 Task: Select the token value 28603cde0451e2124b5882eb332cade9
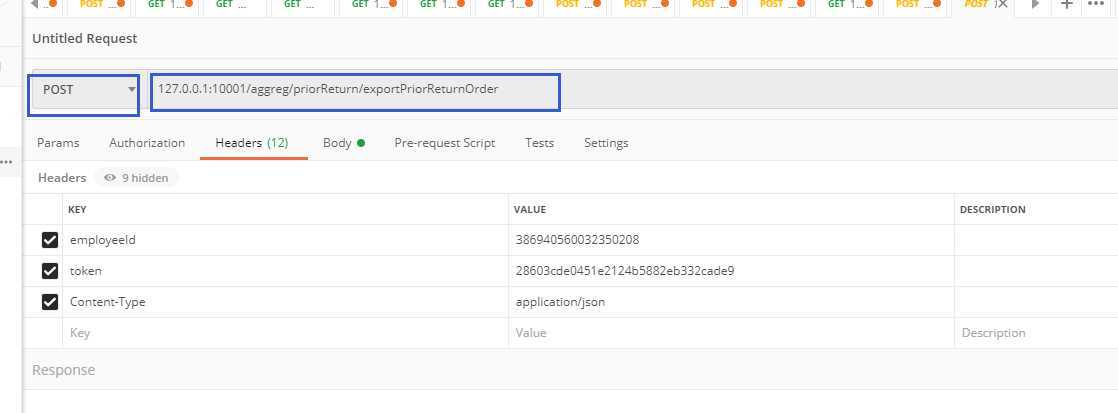(625, 271)
